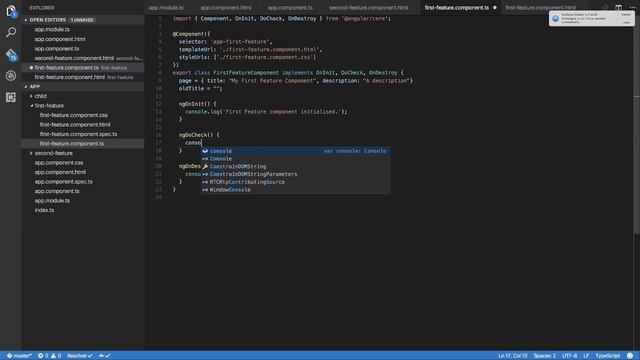Change indentation via Spaces: 2
Viewport: 640px width, 360px height.
click(544, 356)
